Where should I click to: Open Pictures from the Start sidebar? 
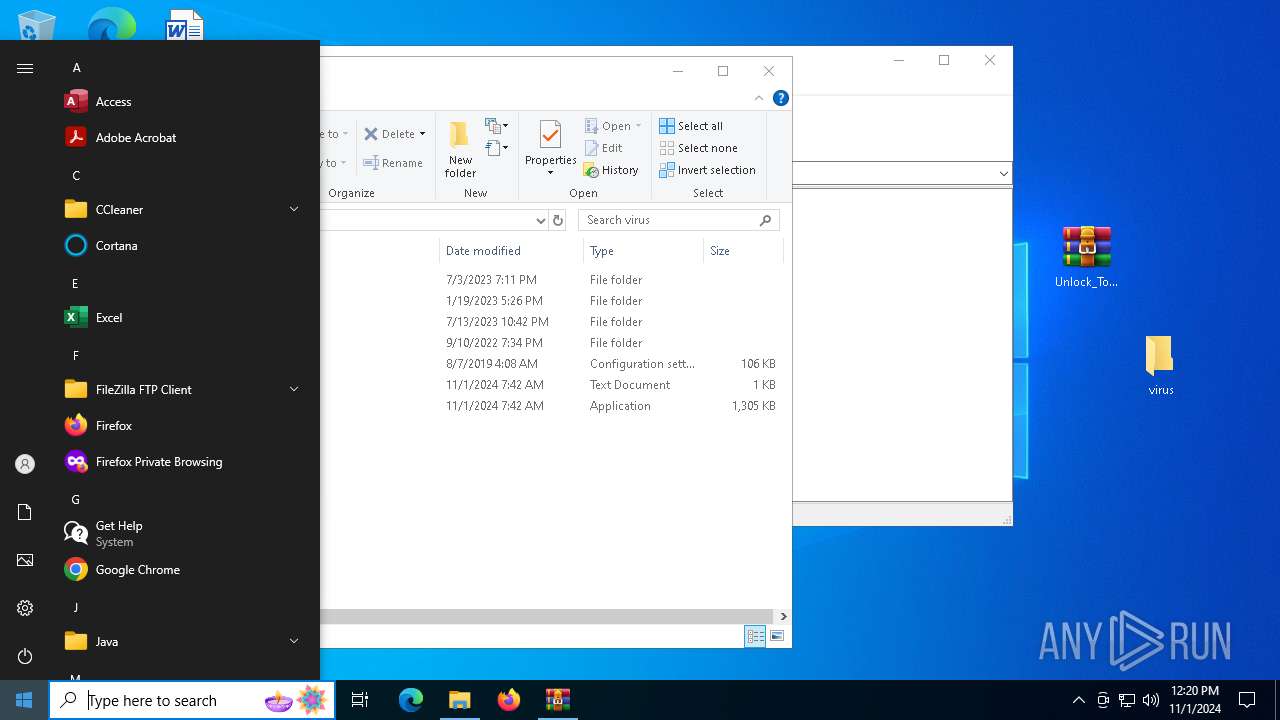[x=25, y=560]
